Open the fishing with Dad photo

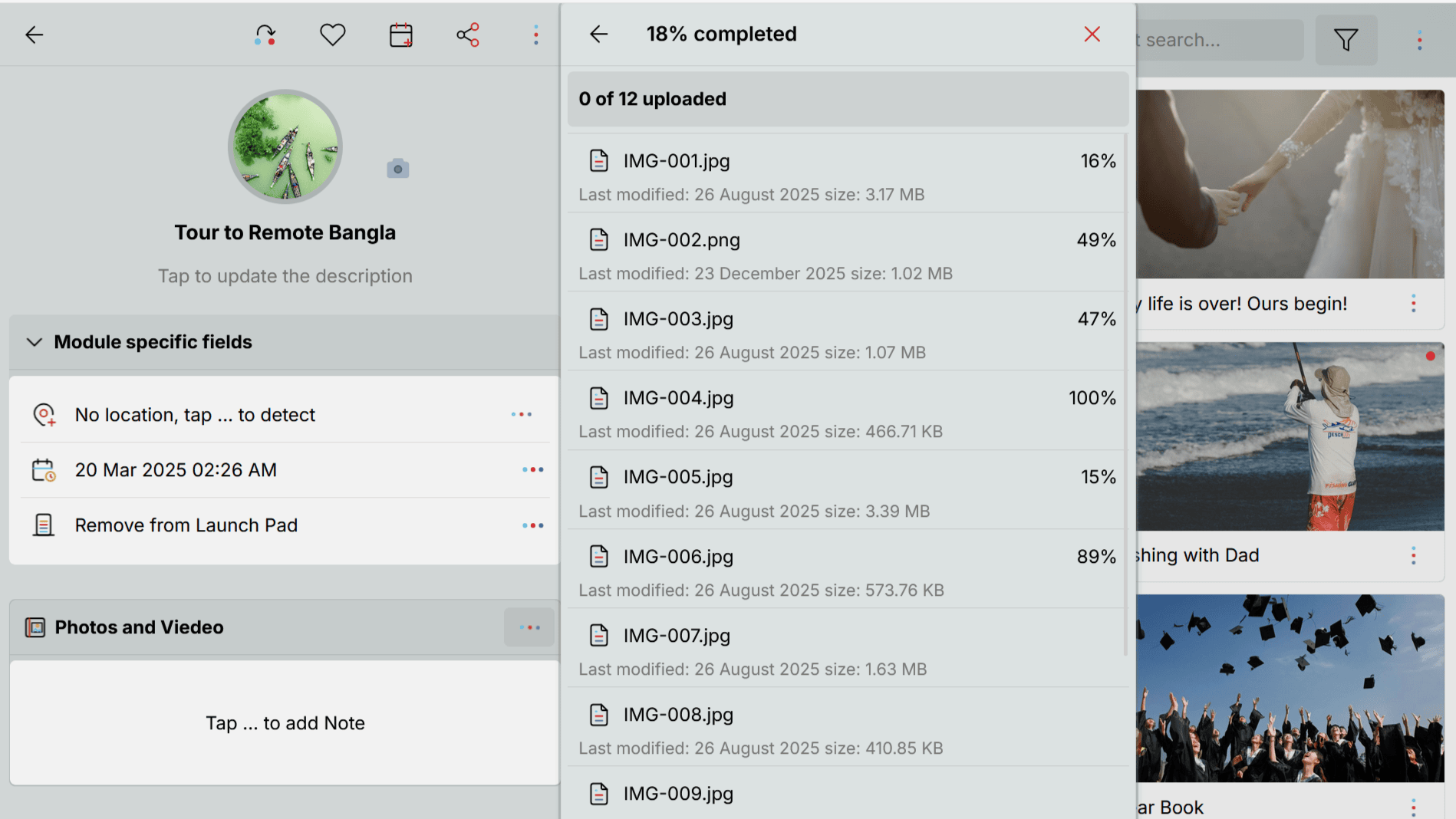point(1290,436)
